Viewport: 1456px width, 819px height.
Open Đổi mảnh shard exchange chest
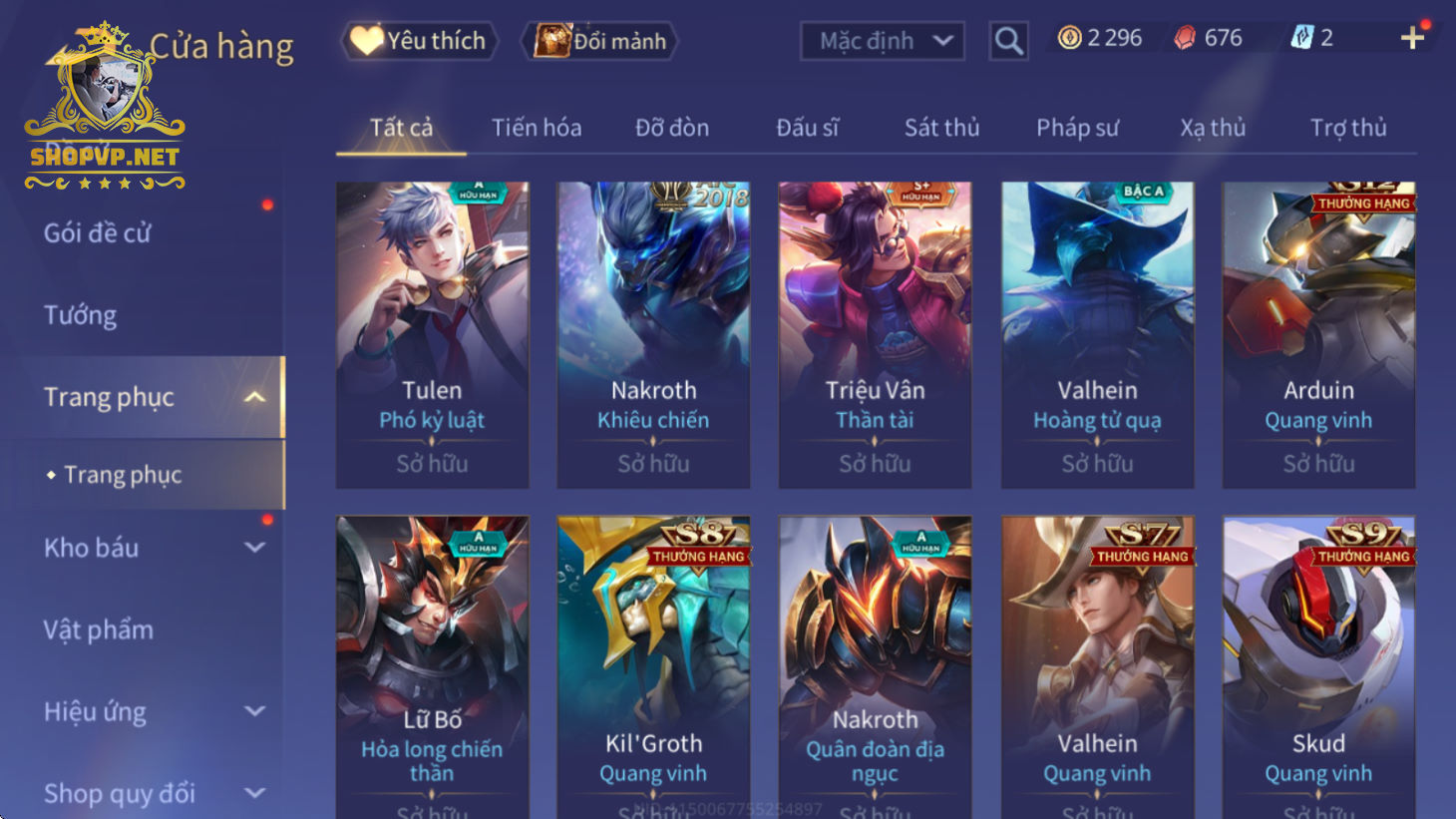[599, 41]
